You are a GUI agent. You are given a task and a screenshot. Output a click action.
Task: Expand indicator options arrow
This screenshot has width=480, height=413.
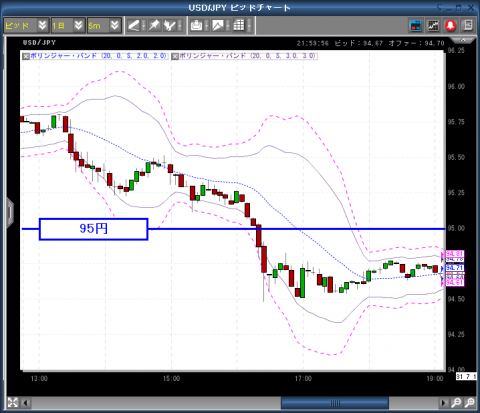point(228,25)
